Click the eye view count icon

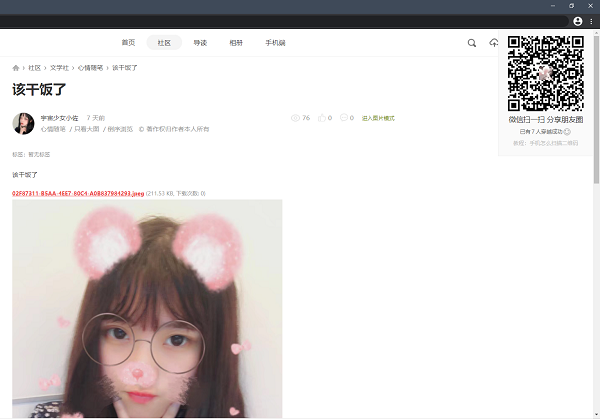coord(295,118)
